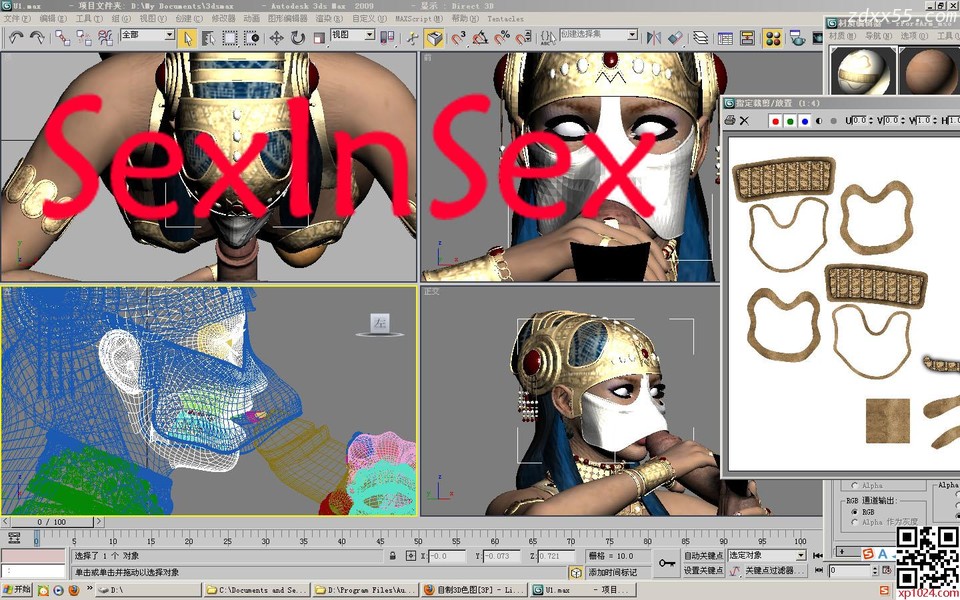Click the printer icon in the crop window

(x=729, y=121)
